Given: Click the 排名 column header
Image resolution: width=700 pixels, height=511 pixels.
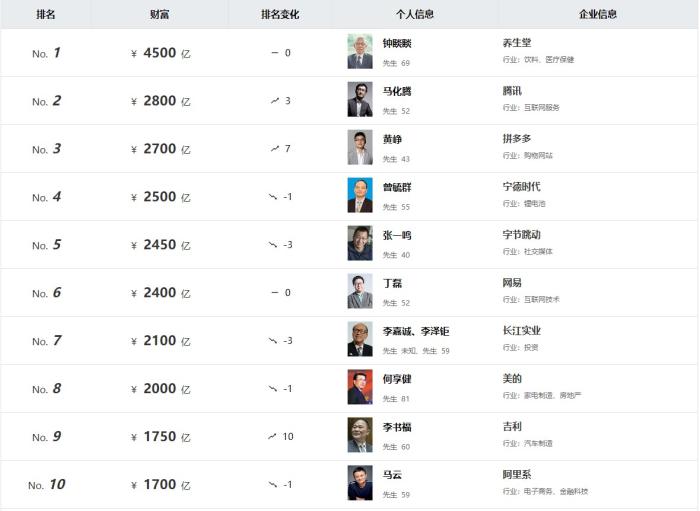Looking at the screenshot, I should coord(46,14).
